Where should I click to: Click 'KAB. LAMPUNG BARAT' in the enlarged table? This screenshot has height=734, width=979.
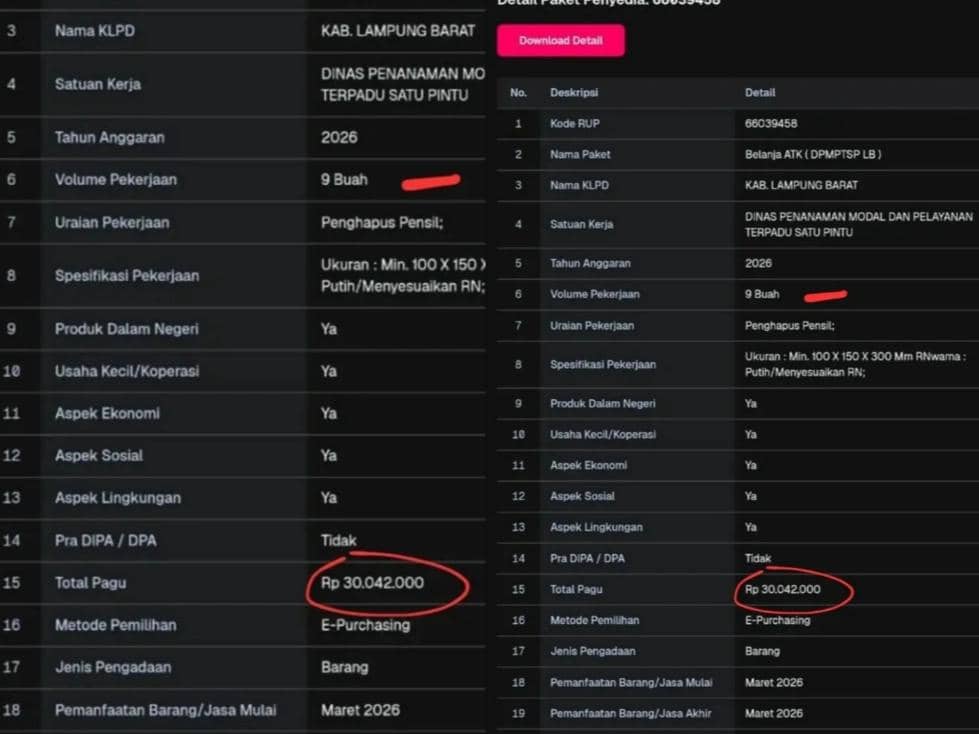click(398, 31)
